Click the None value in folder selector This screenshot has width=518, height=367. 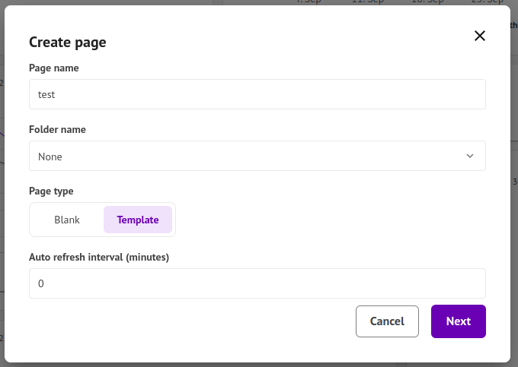coord(50,157)
